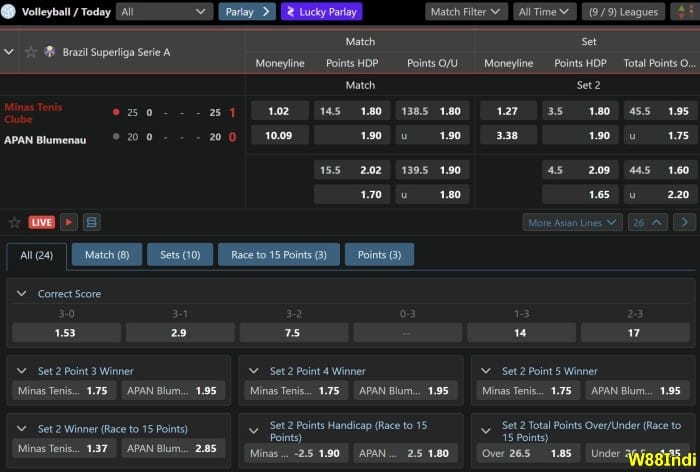
Task: Pick Minas Tenis for Point 3 winner
Action: click(x=64, y=391)
